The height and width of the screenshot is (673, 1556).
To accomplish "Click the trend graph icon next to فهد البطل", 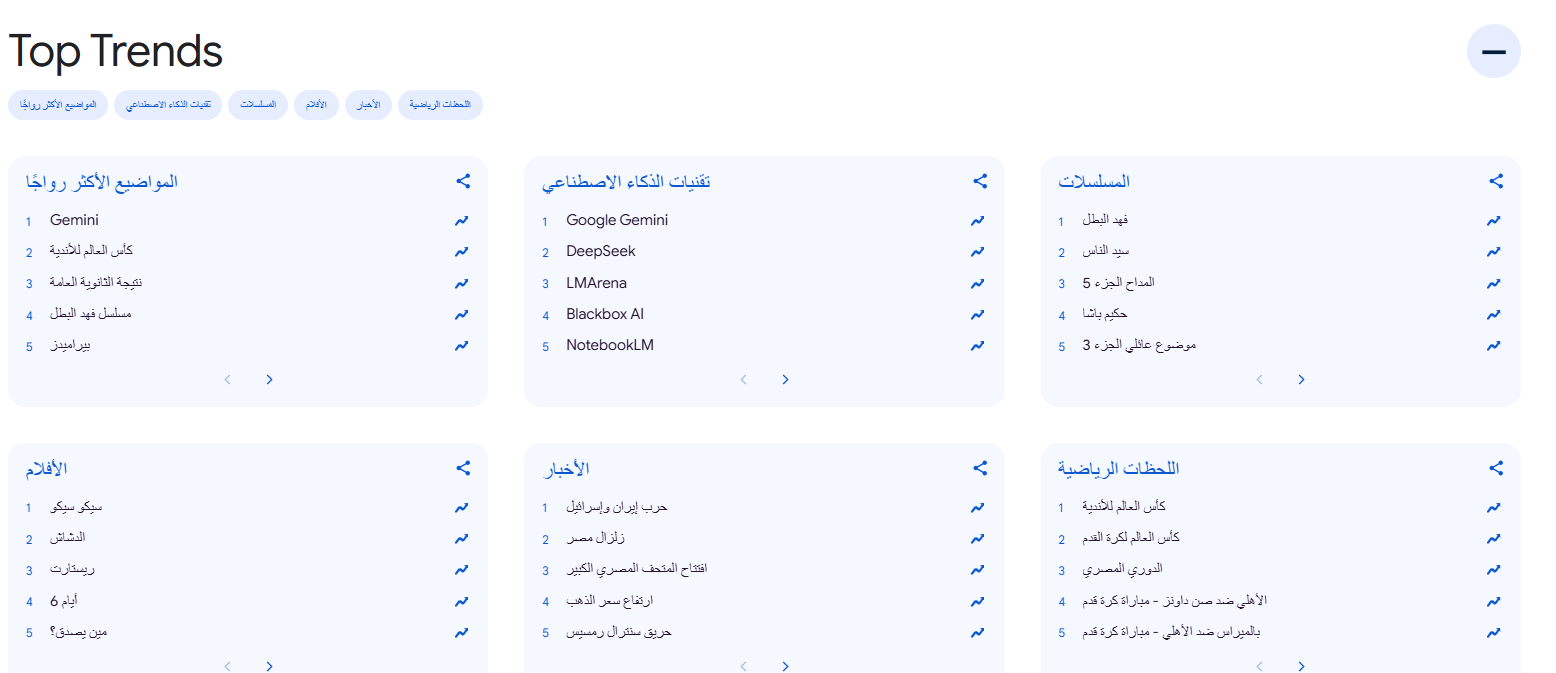I will click(x=1493, y=220).
